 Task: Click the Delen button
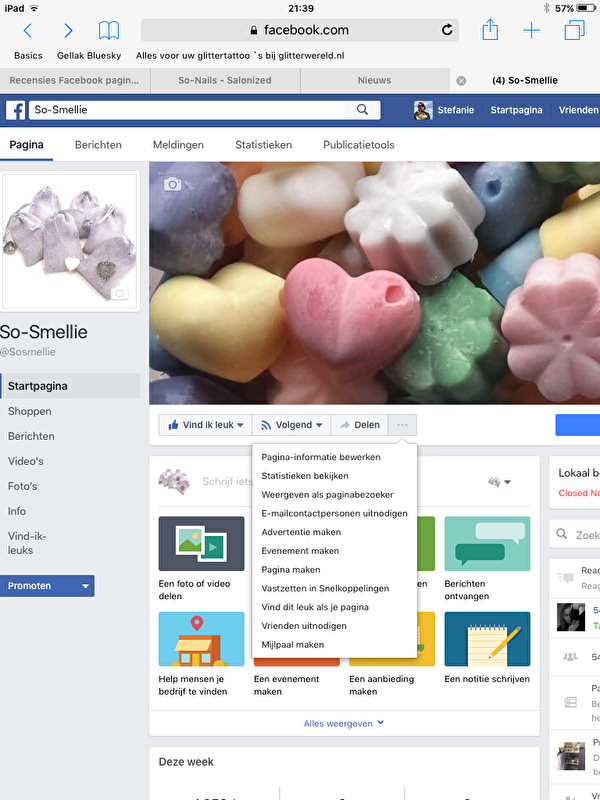point(360,425)
